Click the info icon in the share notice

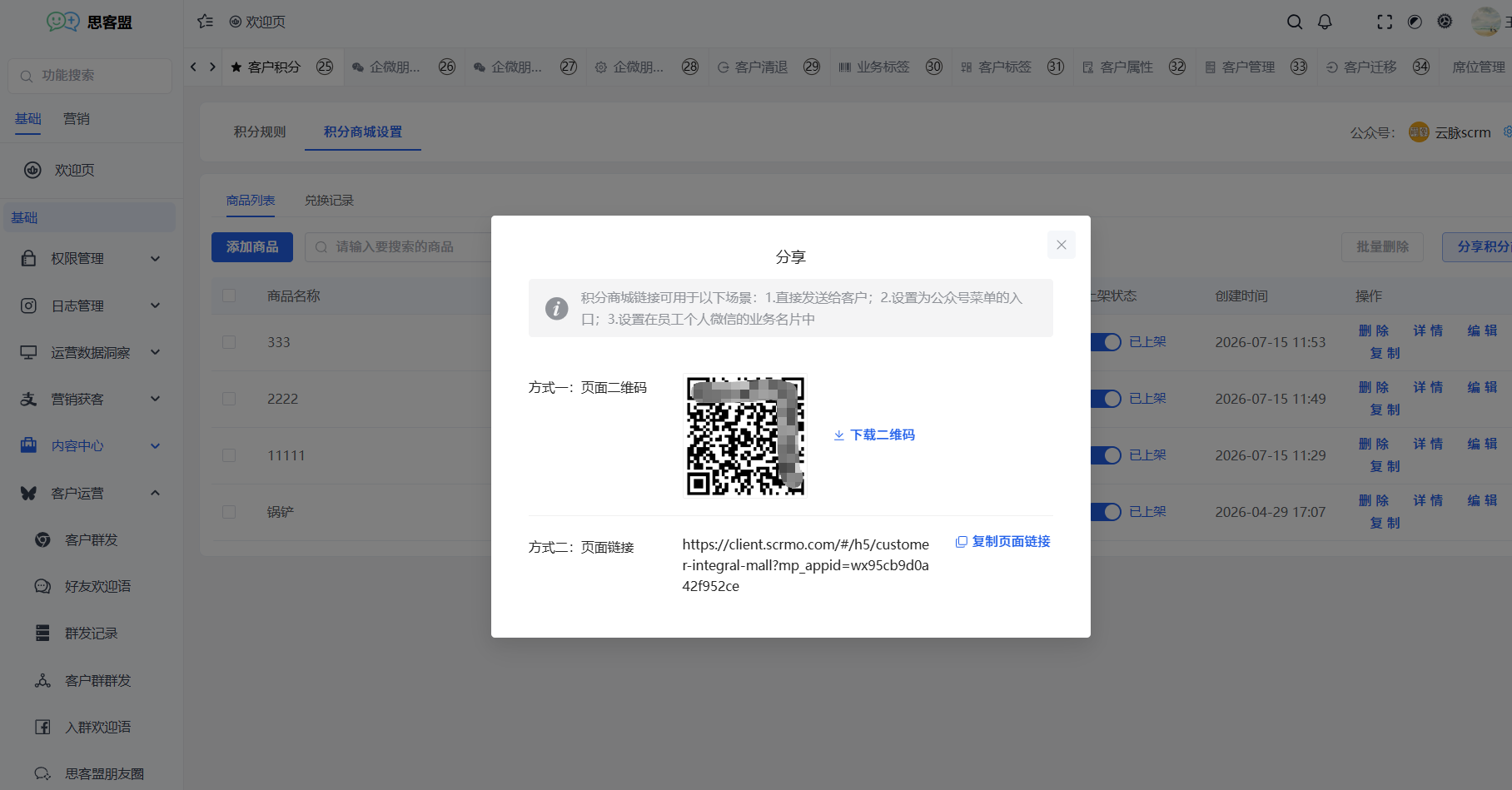556,308
